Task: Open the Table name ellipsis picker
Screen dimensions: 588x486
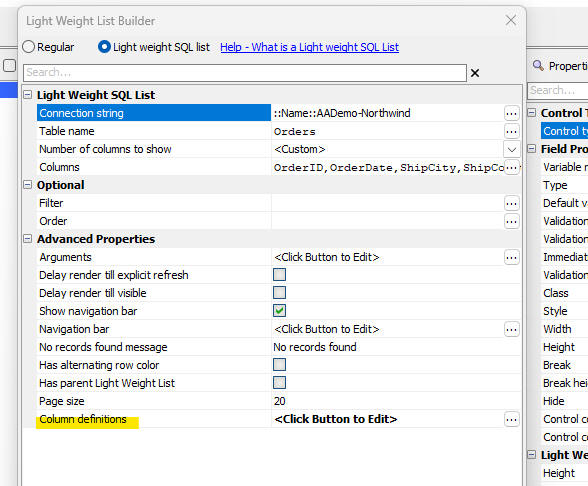Action: pos(512,131)
